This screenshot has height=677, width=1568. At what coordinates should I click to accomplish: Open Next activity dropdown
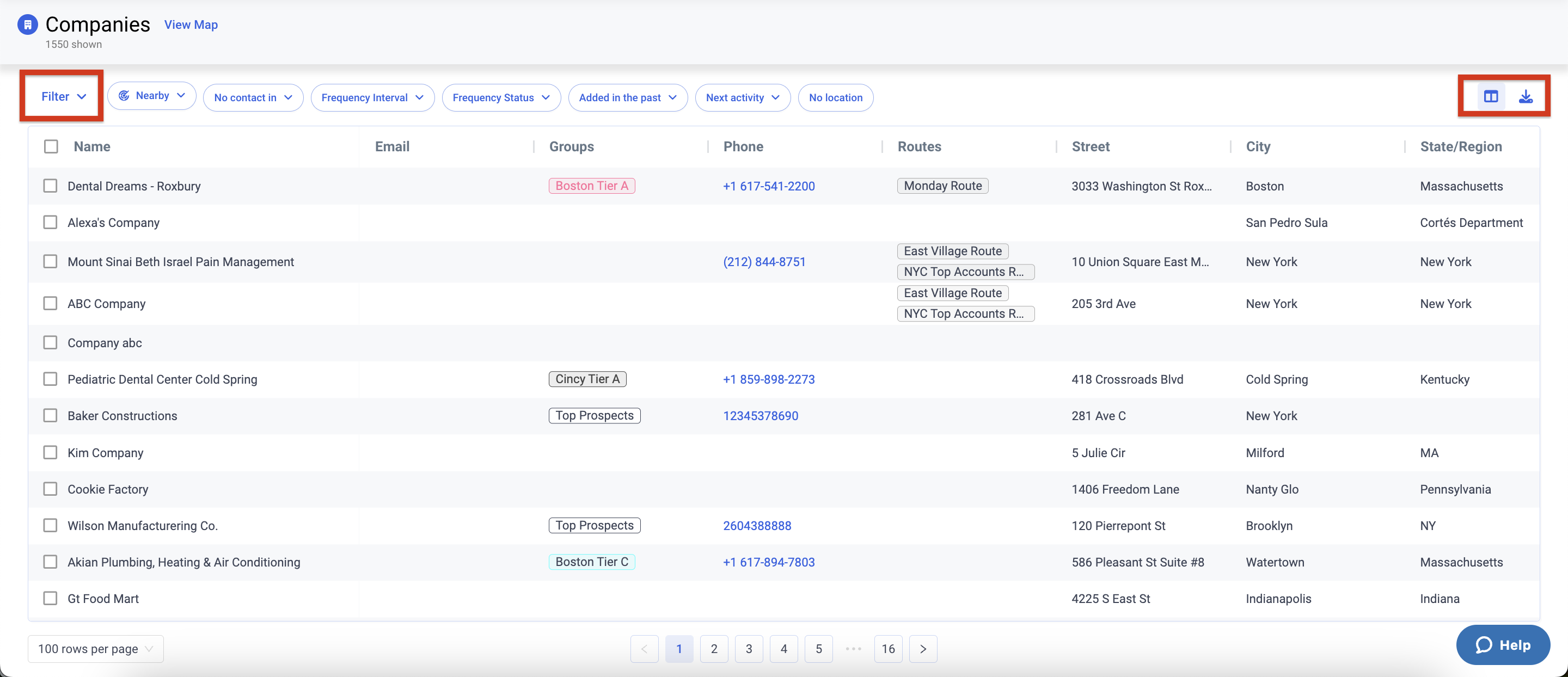743,97
